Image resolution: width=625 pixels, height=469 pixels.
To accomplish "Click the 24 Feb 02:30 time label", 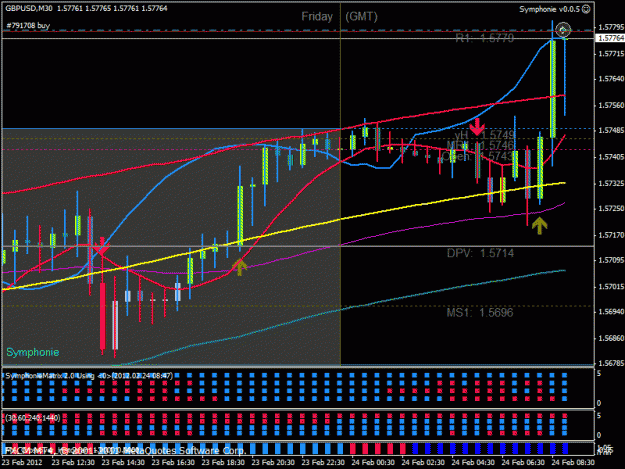I will click(x=423, y=463).
